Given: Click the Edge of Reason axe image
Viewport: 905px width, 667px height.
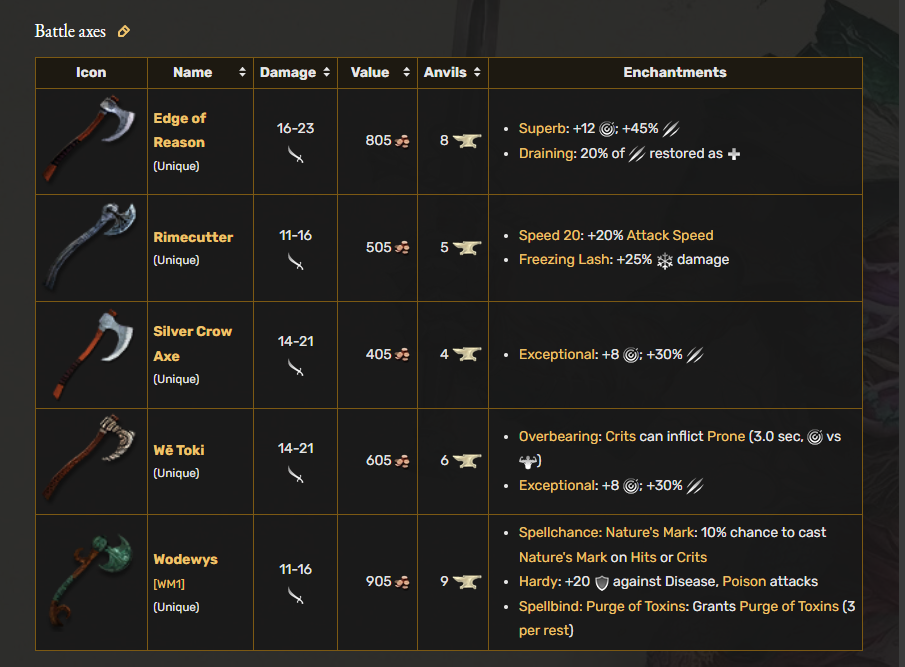Looking at the screenshot, I should 91,139.
